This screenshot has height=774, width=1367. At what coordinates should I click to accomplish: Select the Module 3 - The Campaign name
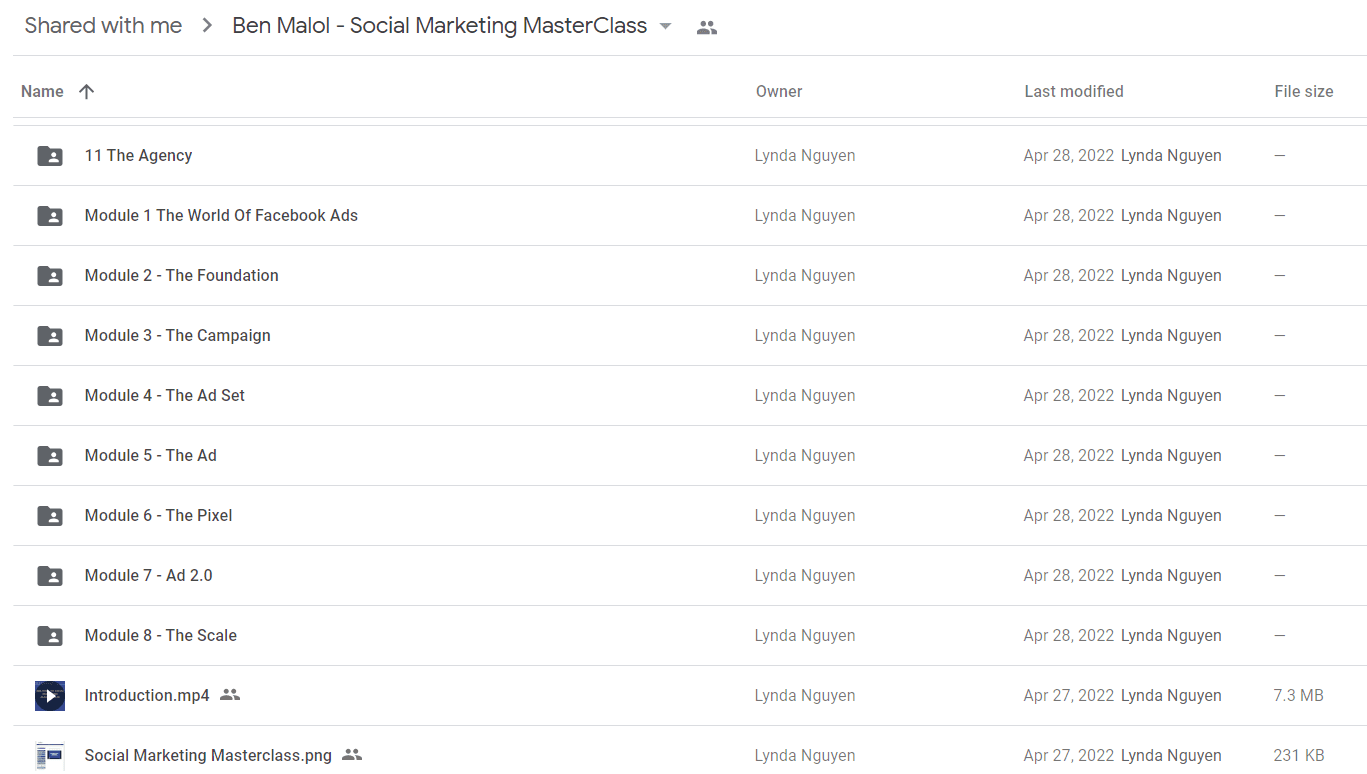pos(178,335)
